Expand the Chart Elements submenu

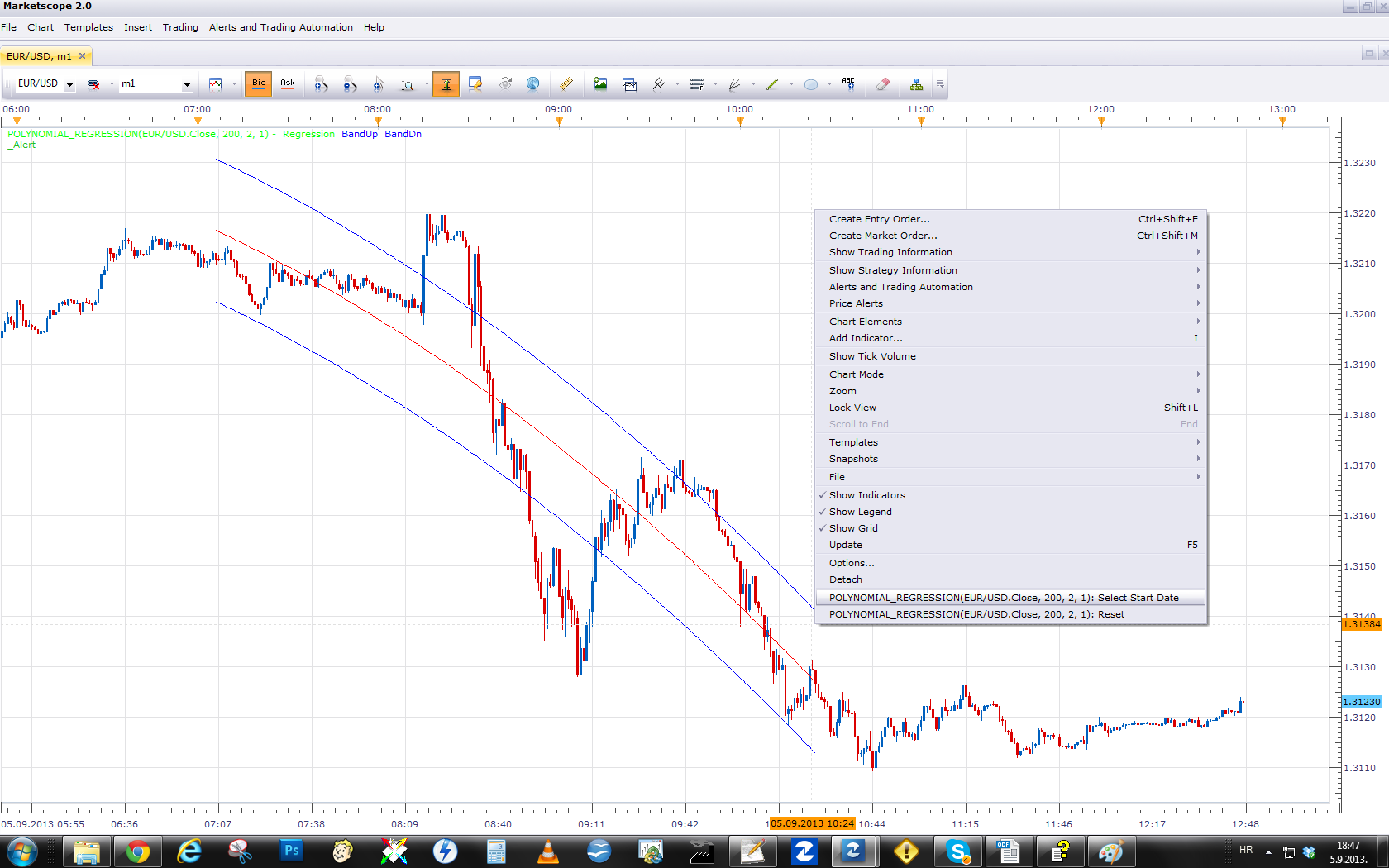1010,322
